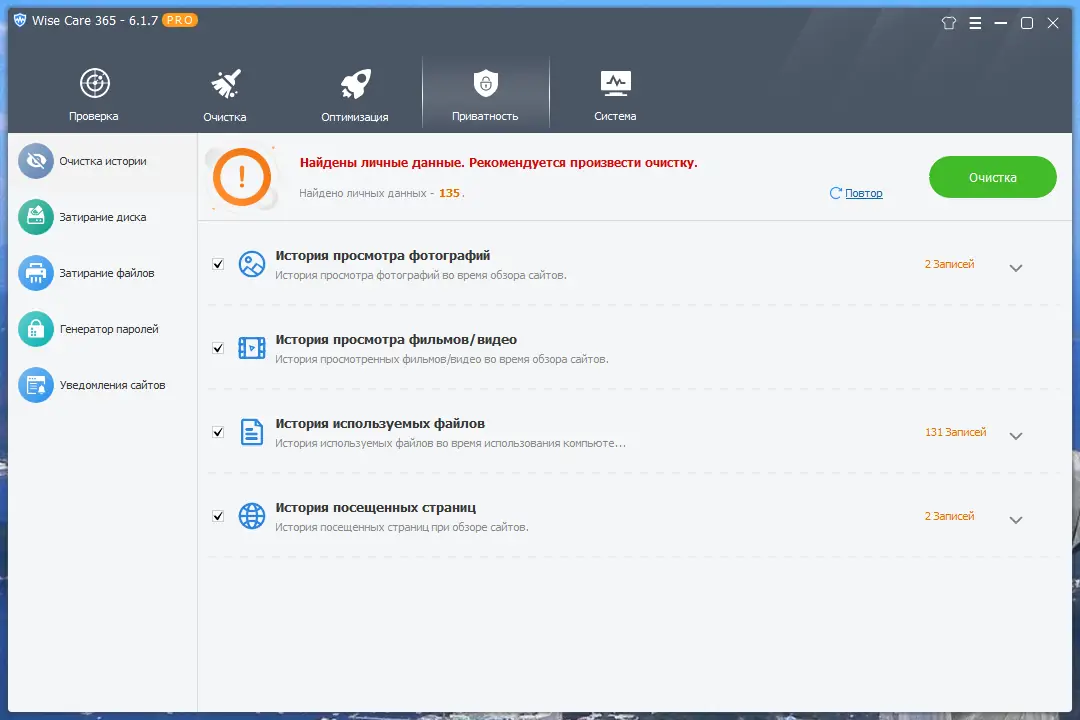Click the photo history description line
Screen dimensions: 1080x720
[x=421, y=275]
